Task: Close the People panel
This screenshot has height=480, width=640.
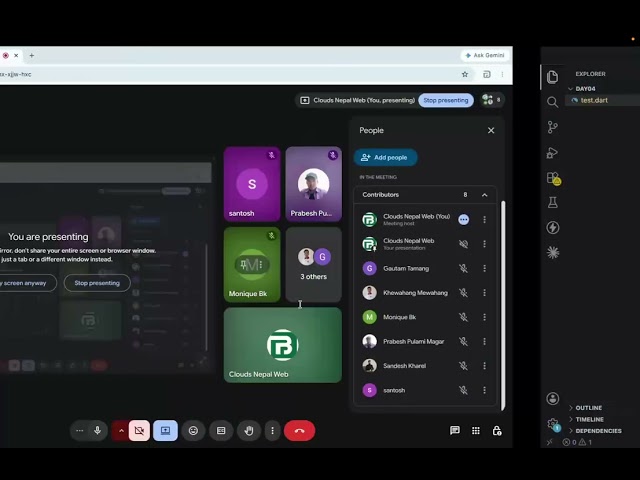Action: pos(491,130)
